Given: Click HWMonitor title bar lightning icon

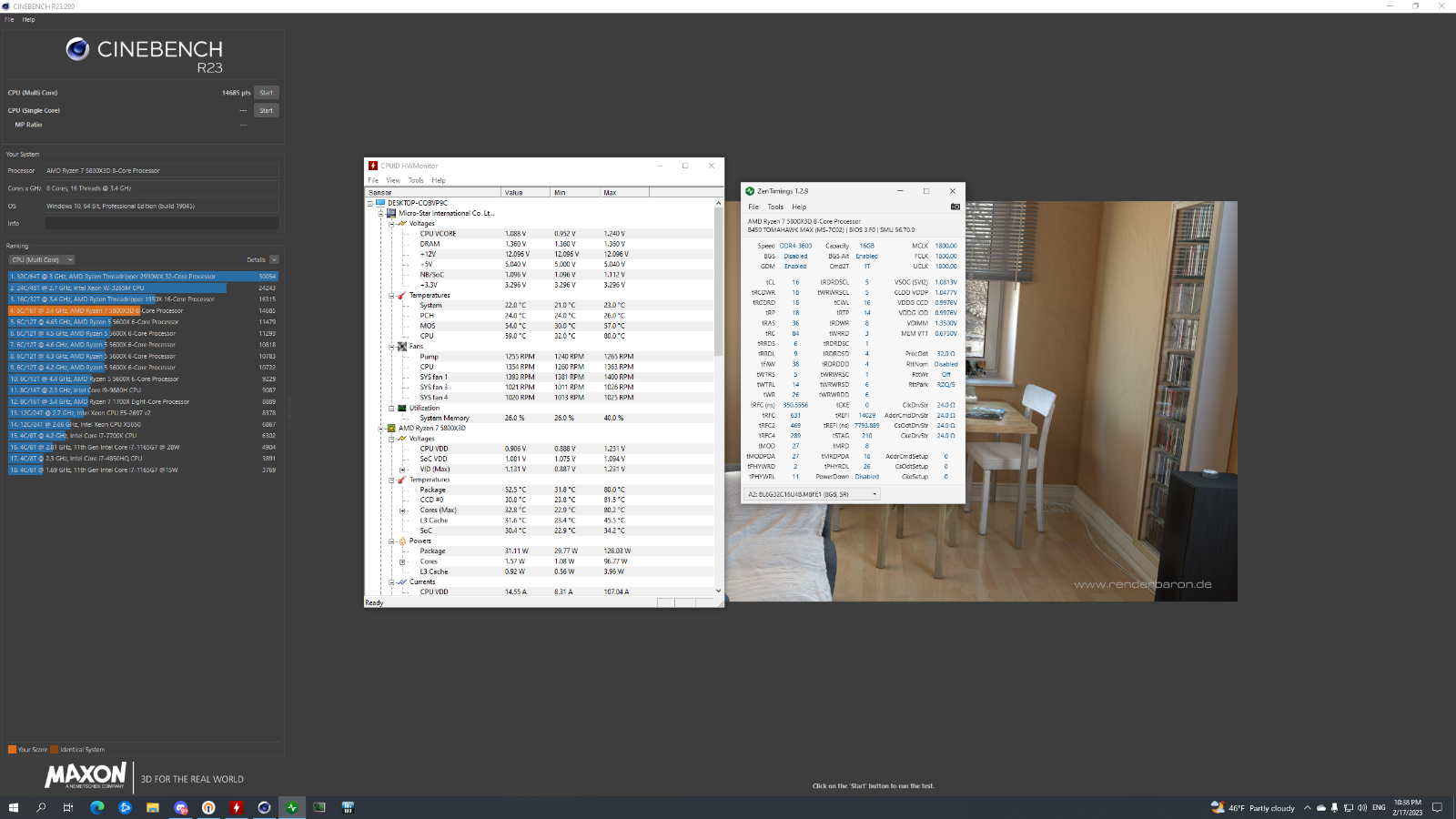Looking at the screenshot, I should [x=373, y=166].
